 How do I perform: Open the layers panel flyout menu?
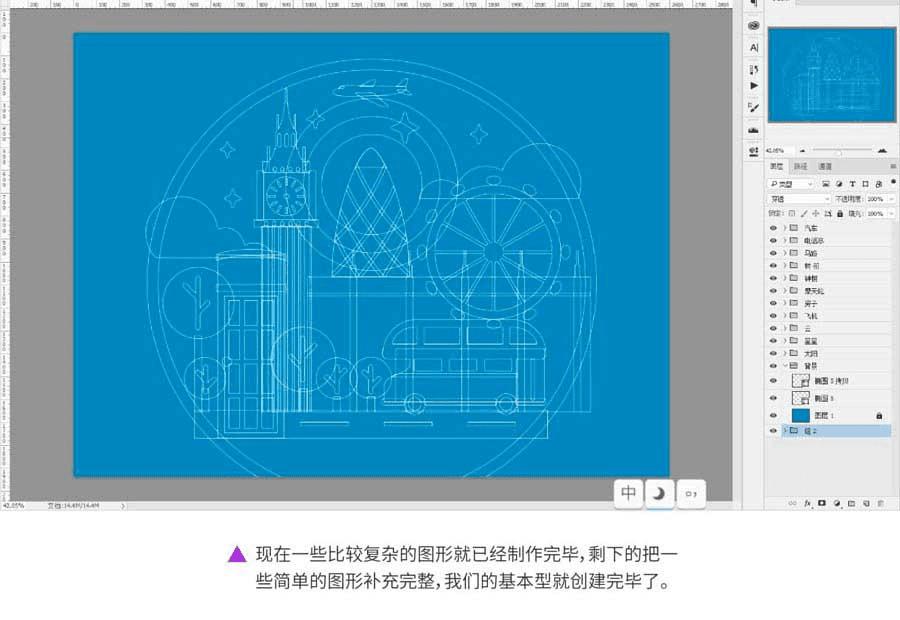[893, 166]
